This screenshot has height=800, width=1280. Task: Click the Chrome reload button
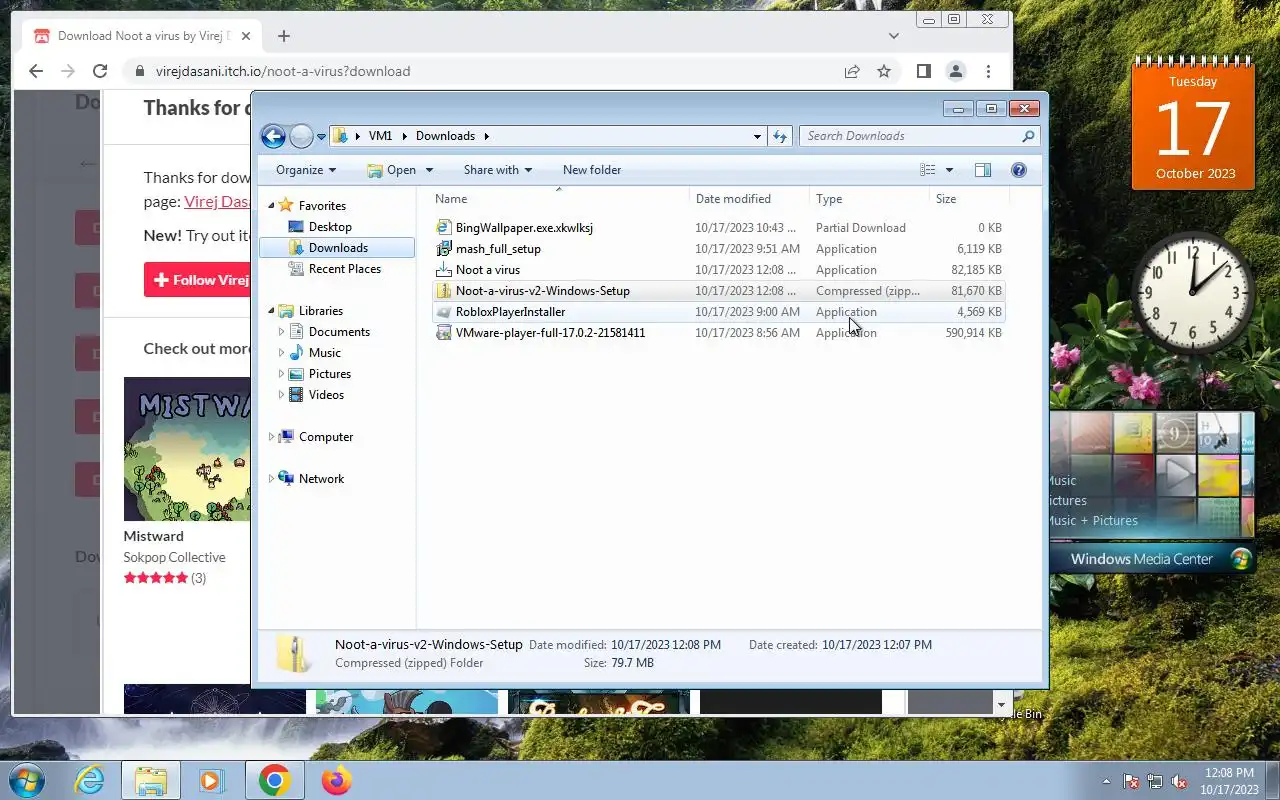100,71
